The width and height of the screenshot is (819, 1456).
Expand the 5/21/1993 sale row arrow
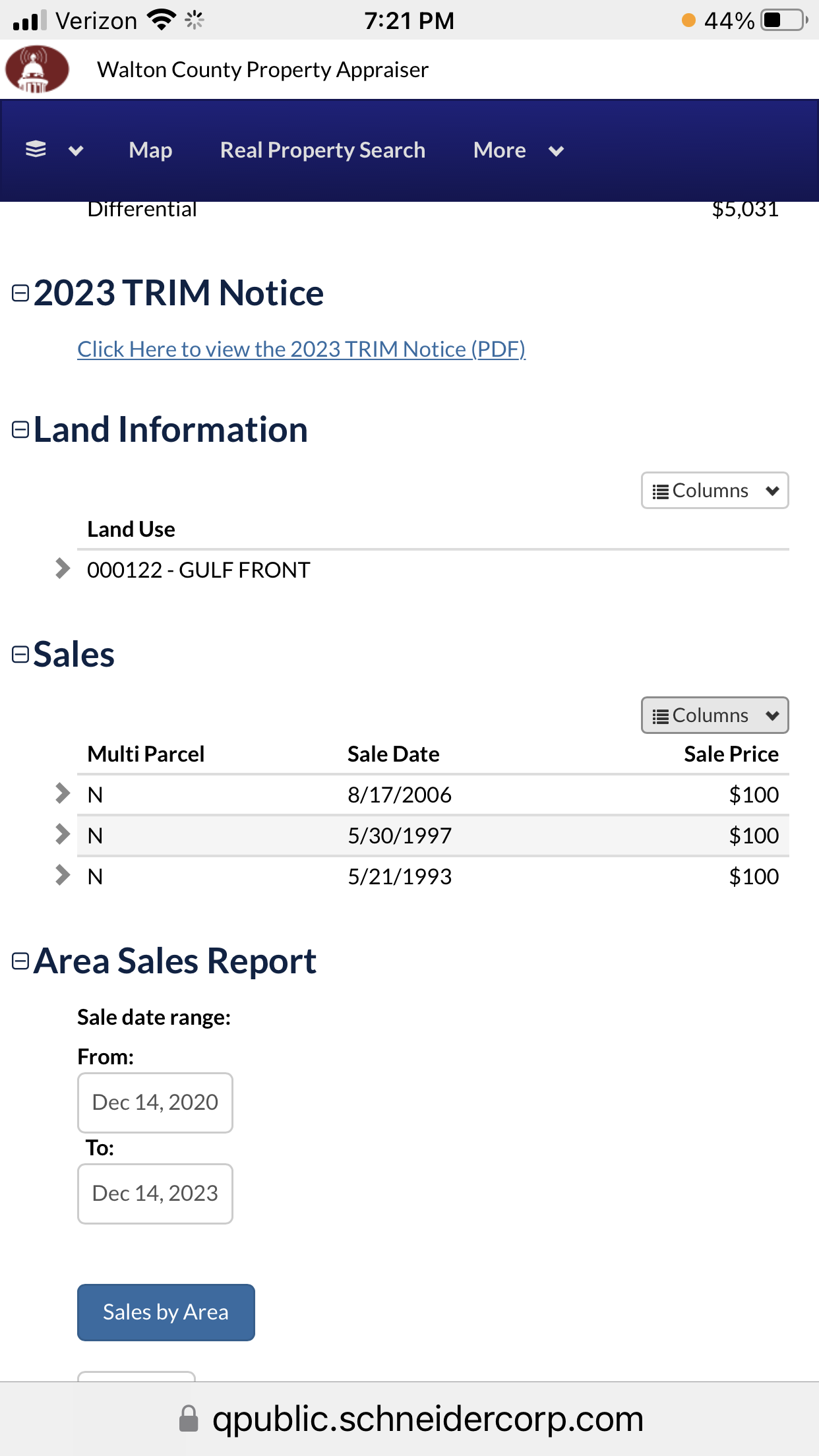(63, 875)
